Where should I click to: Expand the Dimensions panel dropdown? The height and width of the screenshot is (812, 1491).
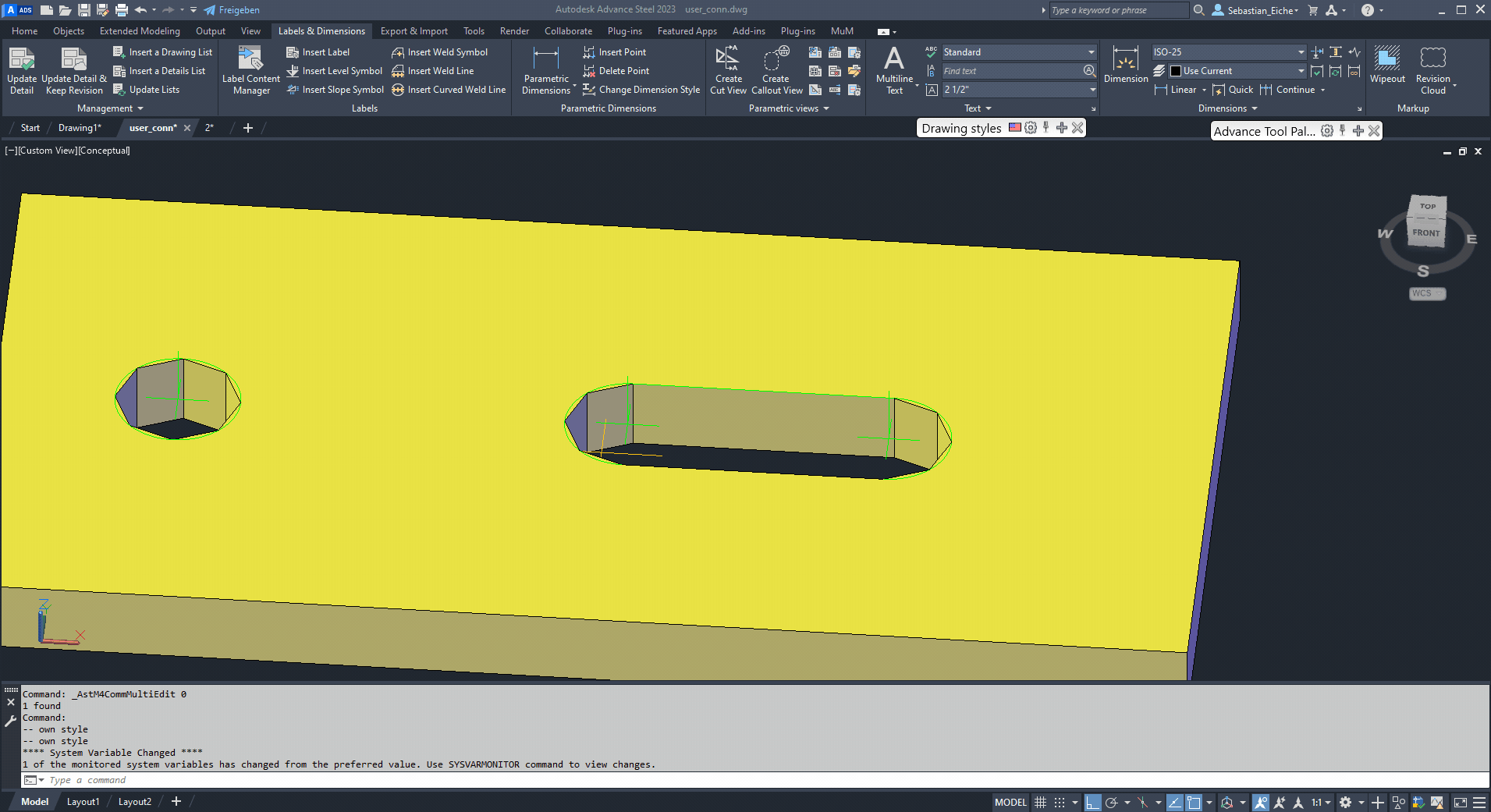1255,108
